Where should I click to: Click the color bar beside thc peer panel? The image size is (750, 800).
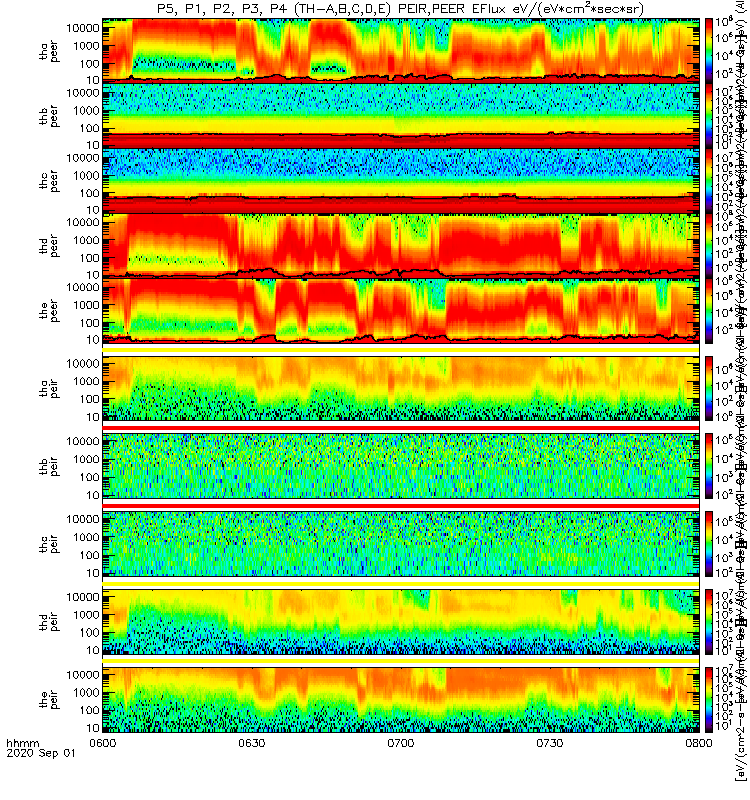tap(709, 180)
